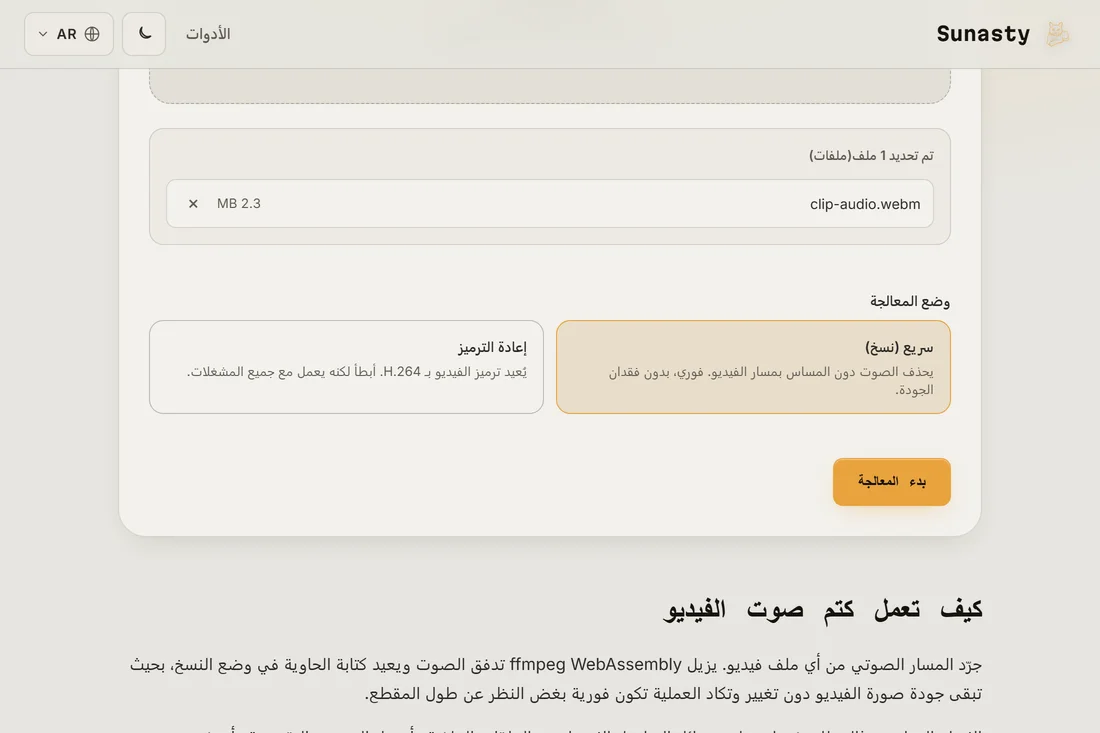Toggle dark mode with the moon icon
This screenshot has height=733, width=1100.
pos(144,34)
